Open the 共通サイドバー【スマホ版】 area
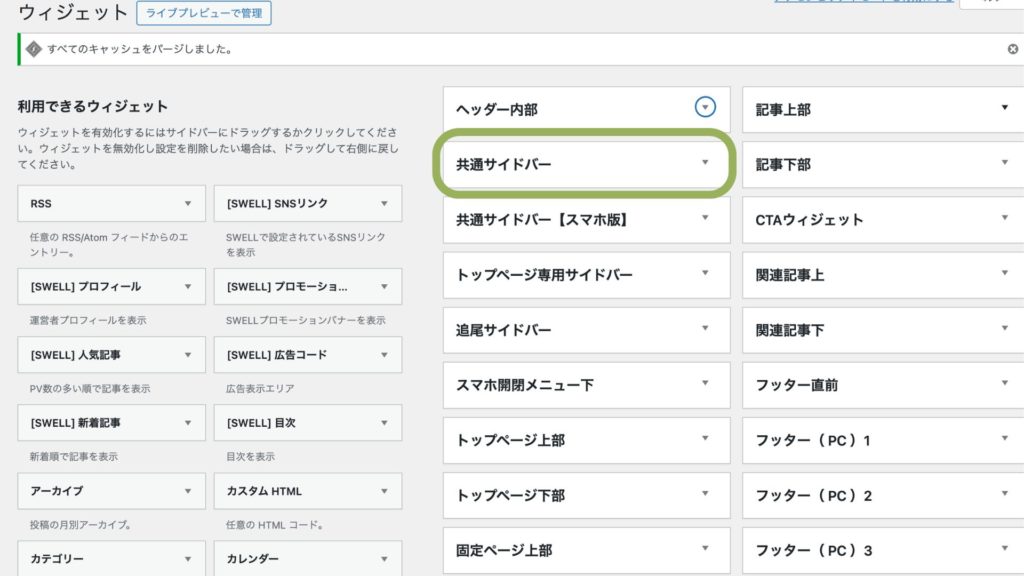Screen dimensions: 1024x576 (704, 220)
